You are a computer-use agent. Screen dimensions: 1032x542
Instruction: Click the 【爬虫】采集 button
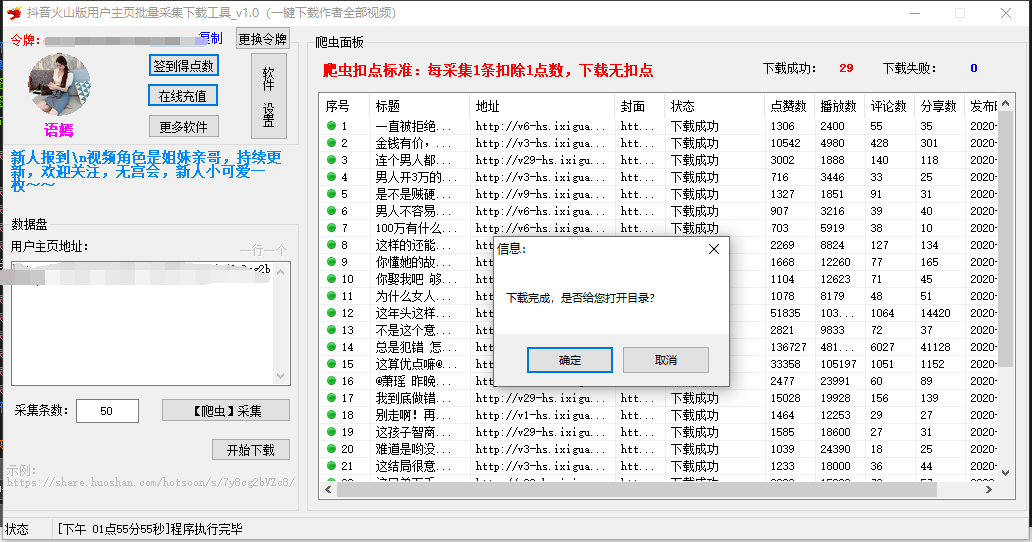click(x=226, y=411)
